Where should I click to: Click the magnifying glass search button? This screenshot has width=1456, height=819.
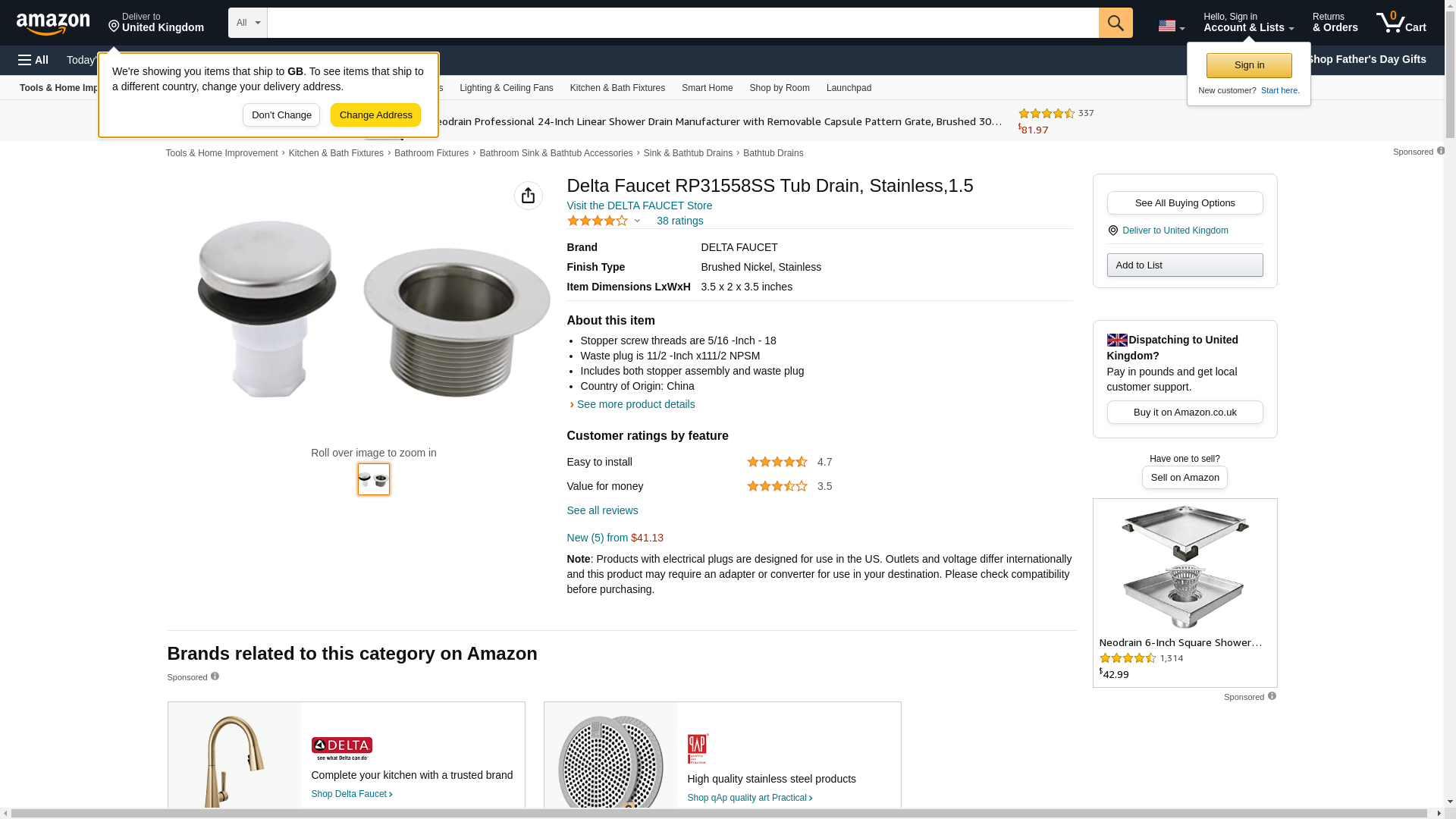pyautogui.click(x=1115, y=23)
